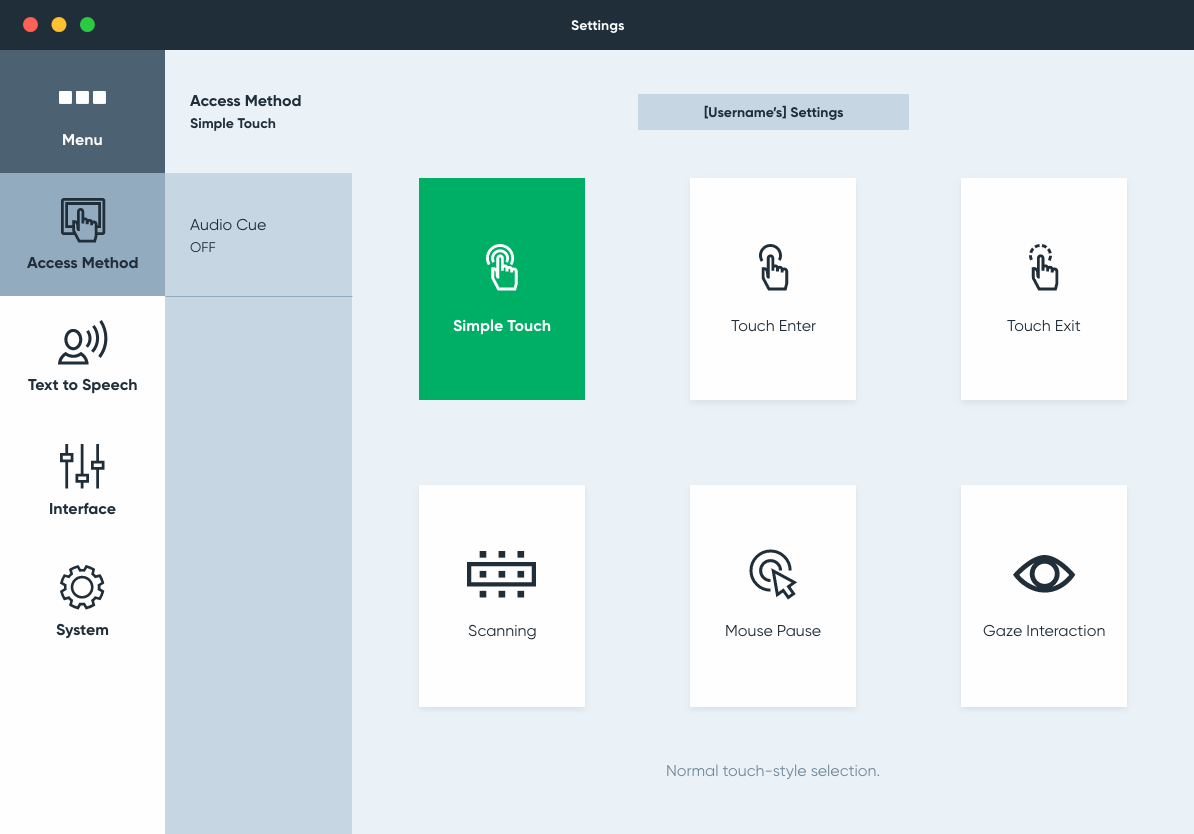
Task: Choose the Gaze Interaction tile label
Action: pyautogui.click(x=1043, y=631)
